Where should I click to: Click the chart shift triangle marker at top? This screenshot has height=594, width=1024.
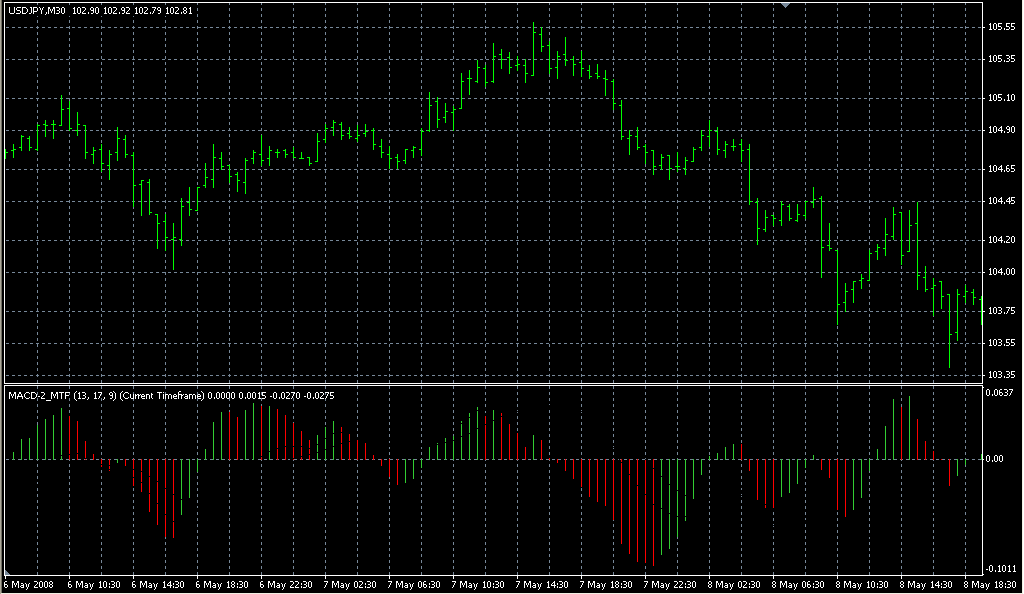[786, 5]
